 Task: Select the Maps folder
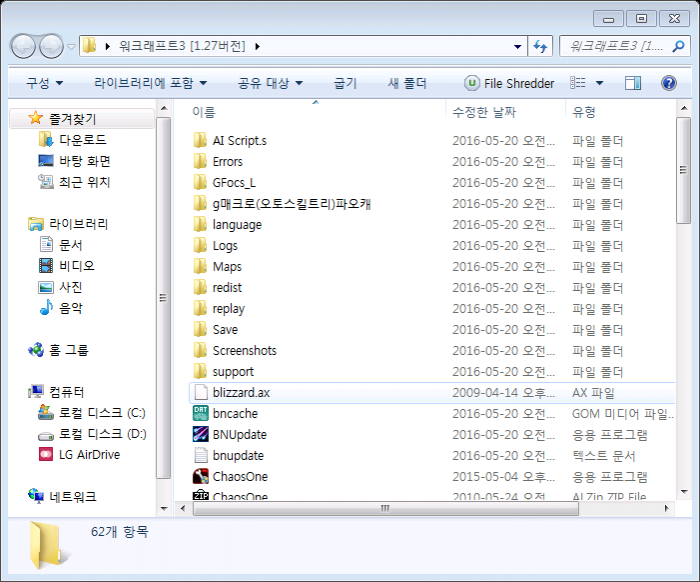(227, 266)
